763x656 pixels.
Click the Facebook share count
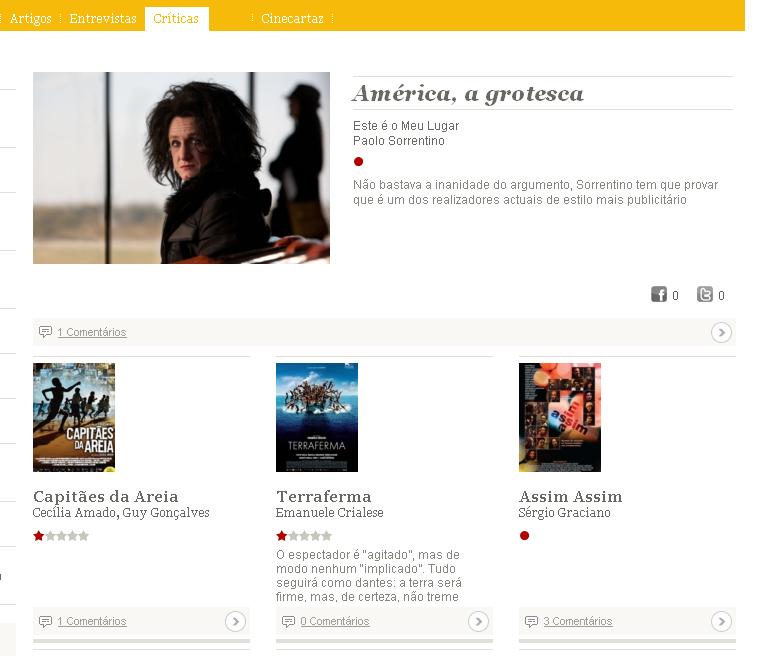pyautogui.click(x=675, y=295)
